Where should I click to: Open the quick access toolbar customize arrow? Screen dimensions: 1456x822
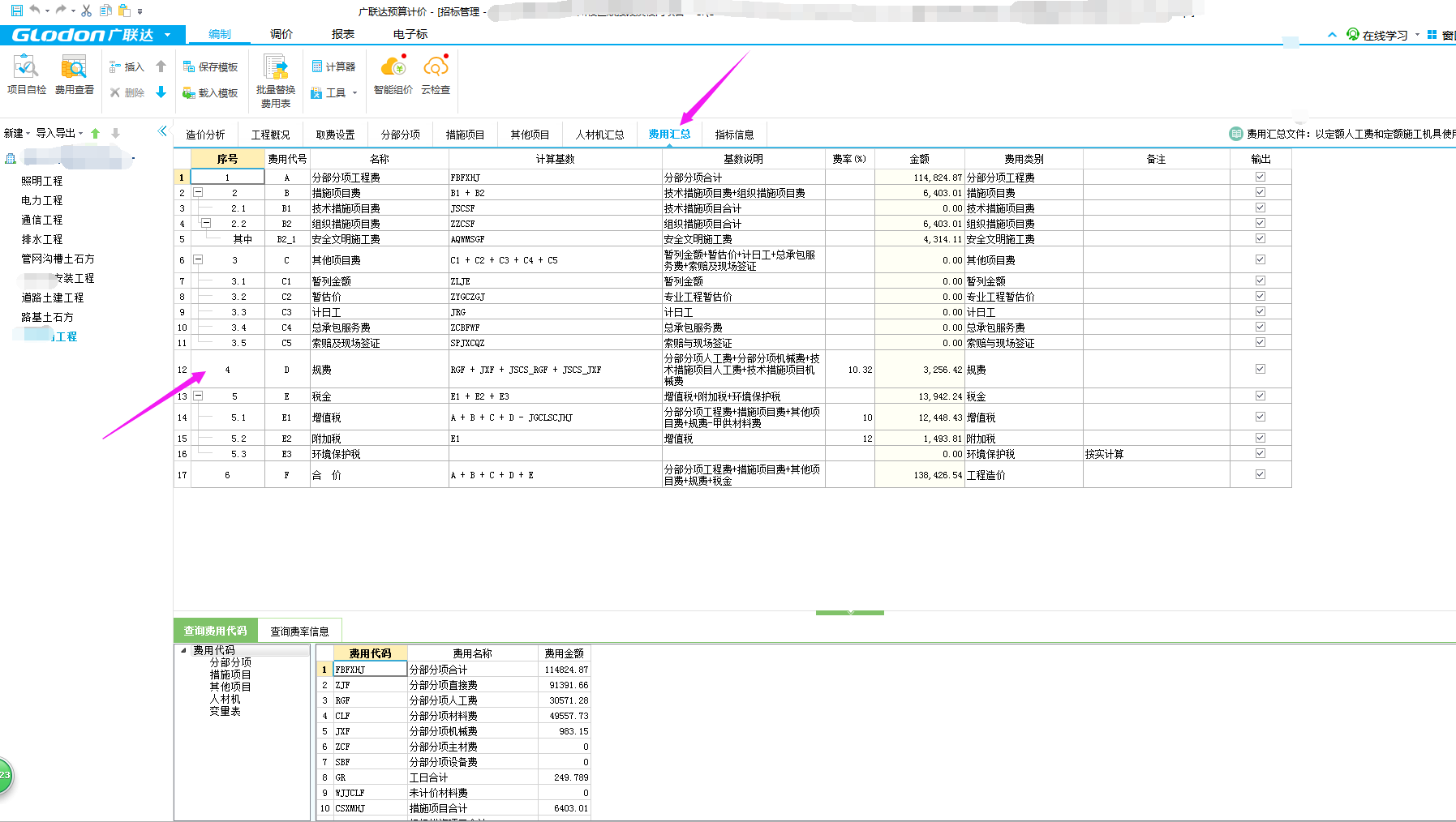pyautogui.click(x=140, y=11)
